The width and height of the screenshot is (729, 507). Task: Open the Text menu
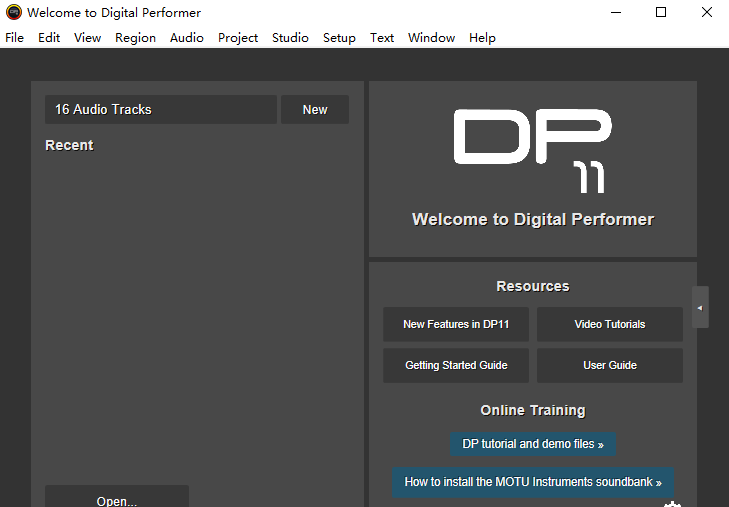[x=382, y=38]
